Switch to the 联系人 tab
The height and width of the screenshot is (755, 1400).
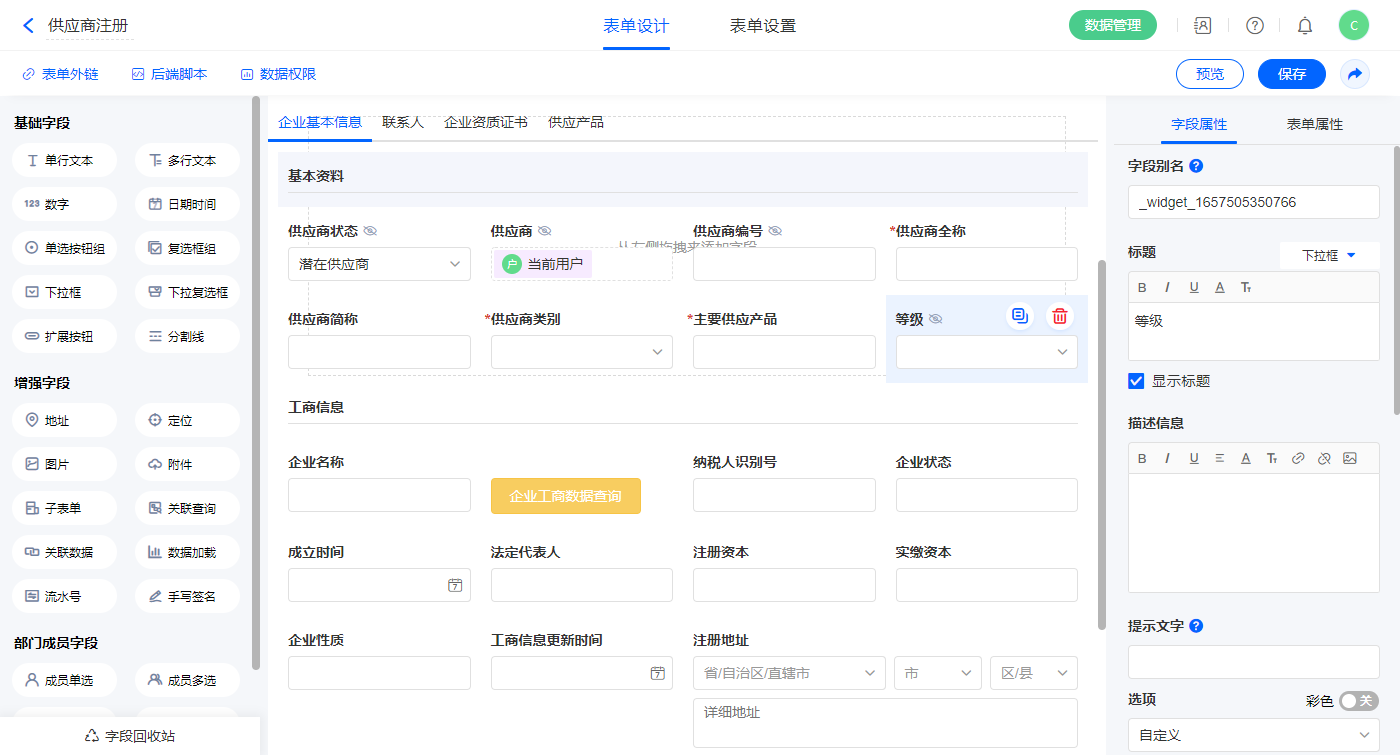pyautogui.click(x=403, y=123)
